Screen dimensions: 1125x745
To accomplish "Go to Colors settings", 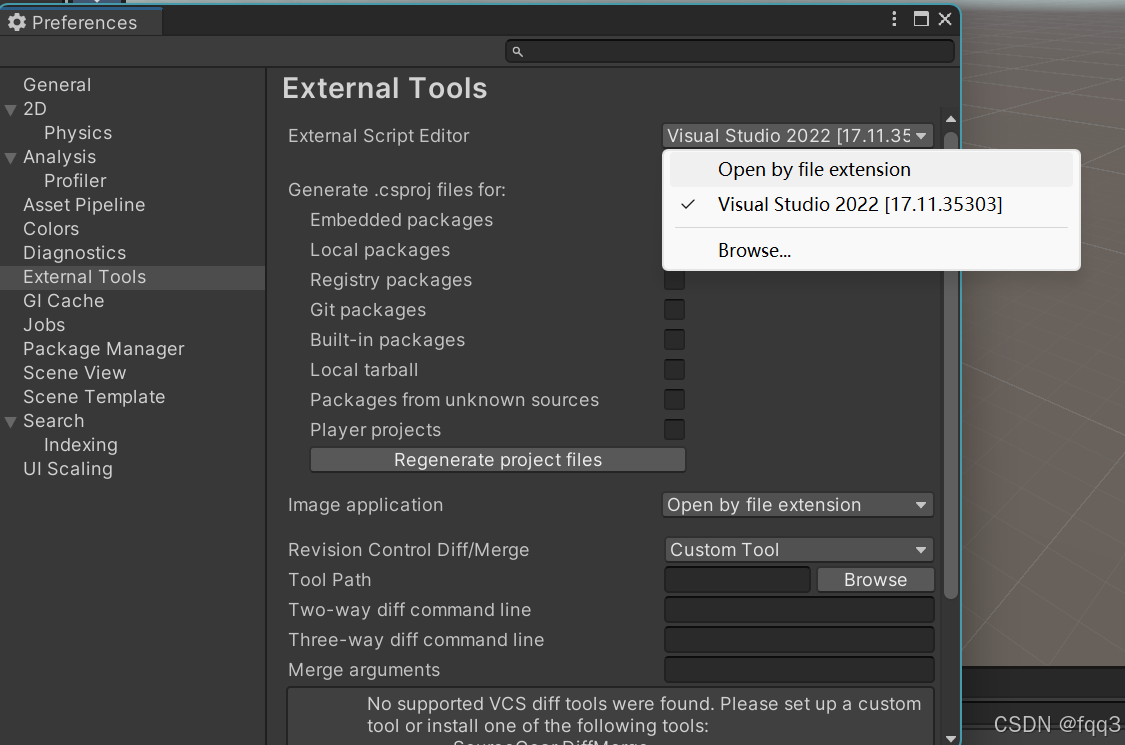I will (x=51, y=229).
